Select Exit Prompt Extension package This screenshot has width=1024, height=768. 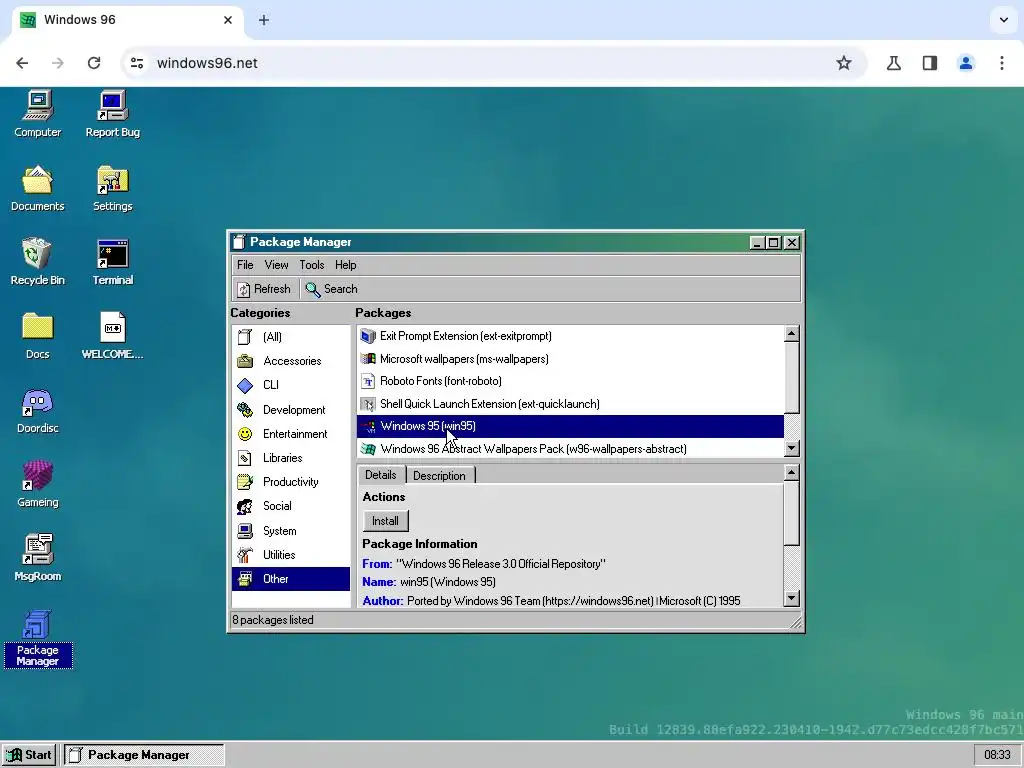pos(570,336)
